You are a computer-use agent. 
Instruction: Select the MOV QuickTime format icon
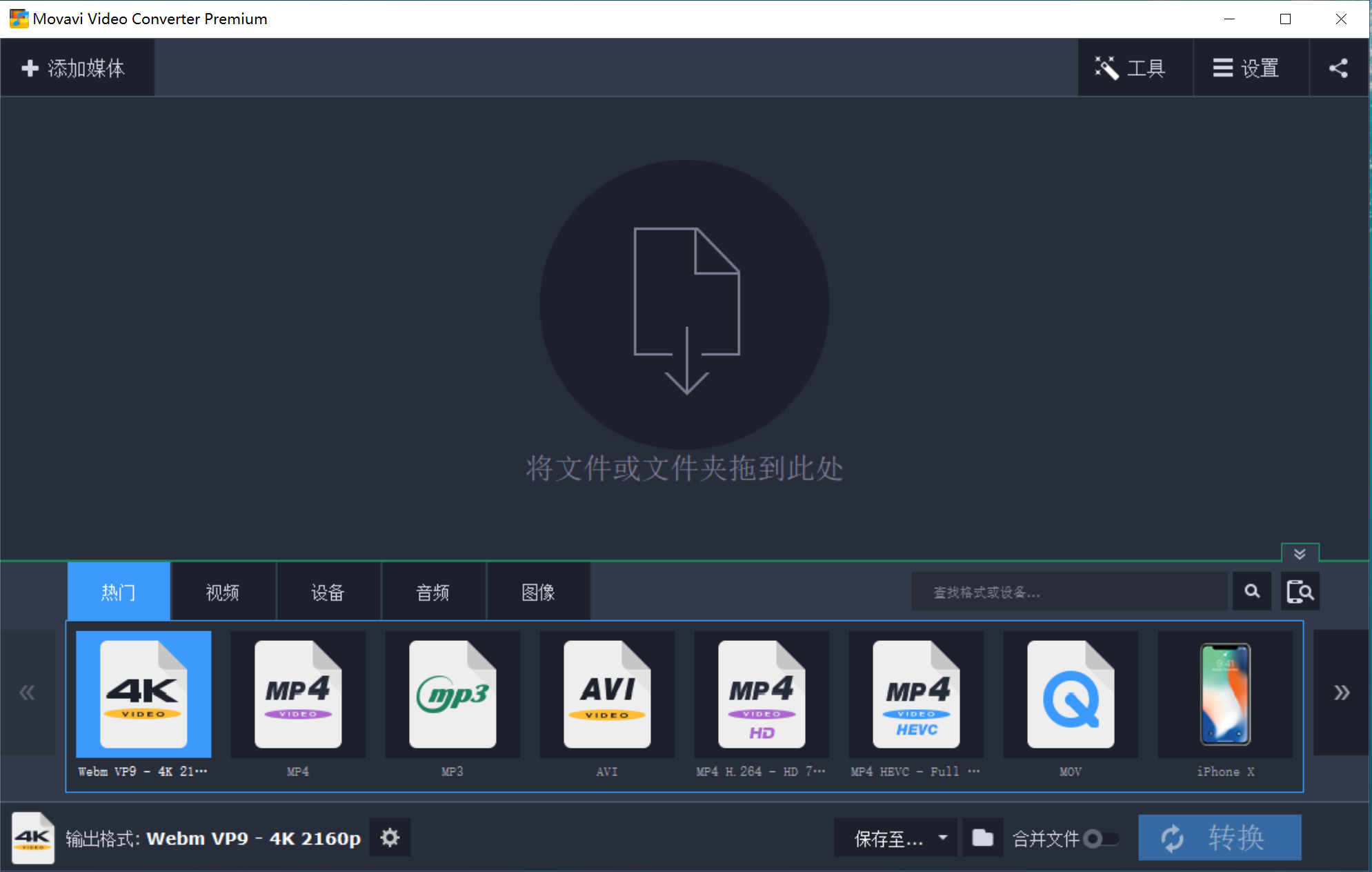pos(1071,694)
